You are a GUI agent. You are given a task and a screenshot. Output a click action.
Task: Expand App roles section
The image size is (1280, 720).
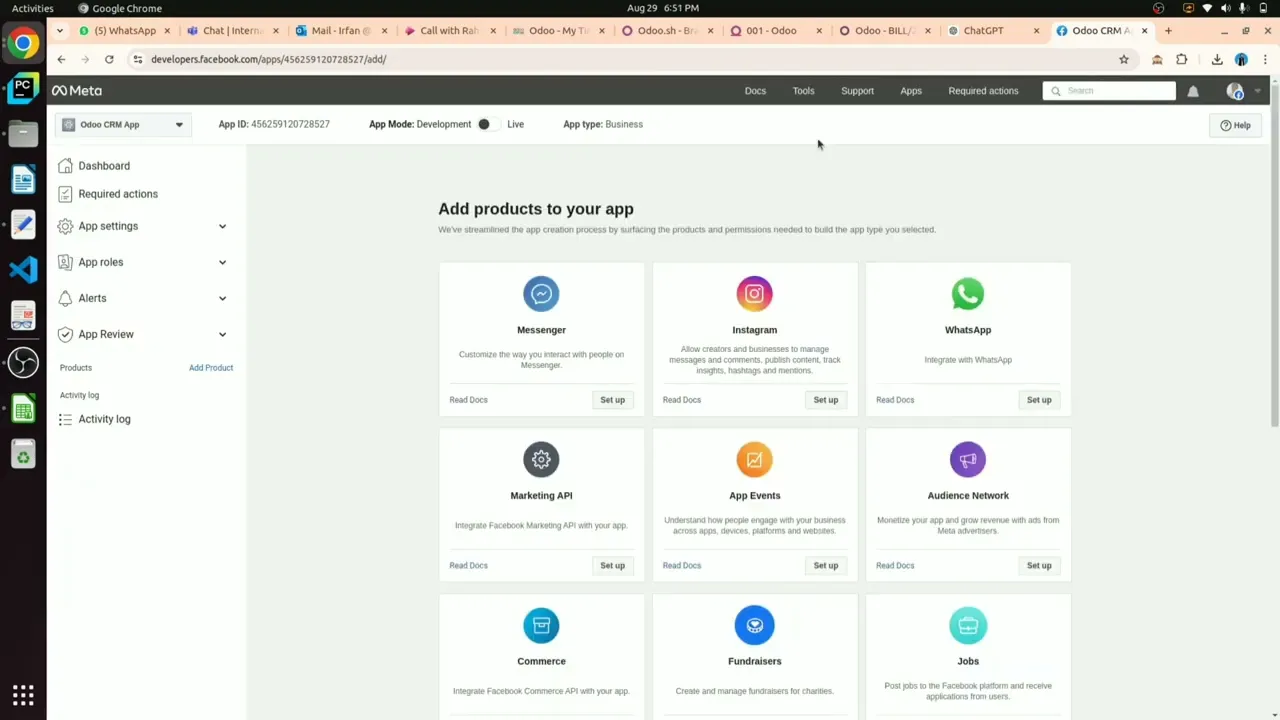point(143,262)
